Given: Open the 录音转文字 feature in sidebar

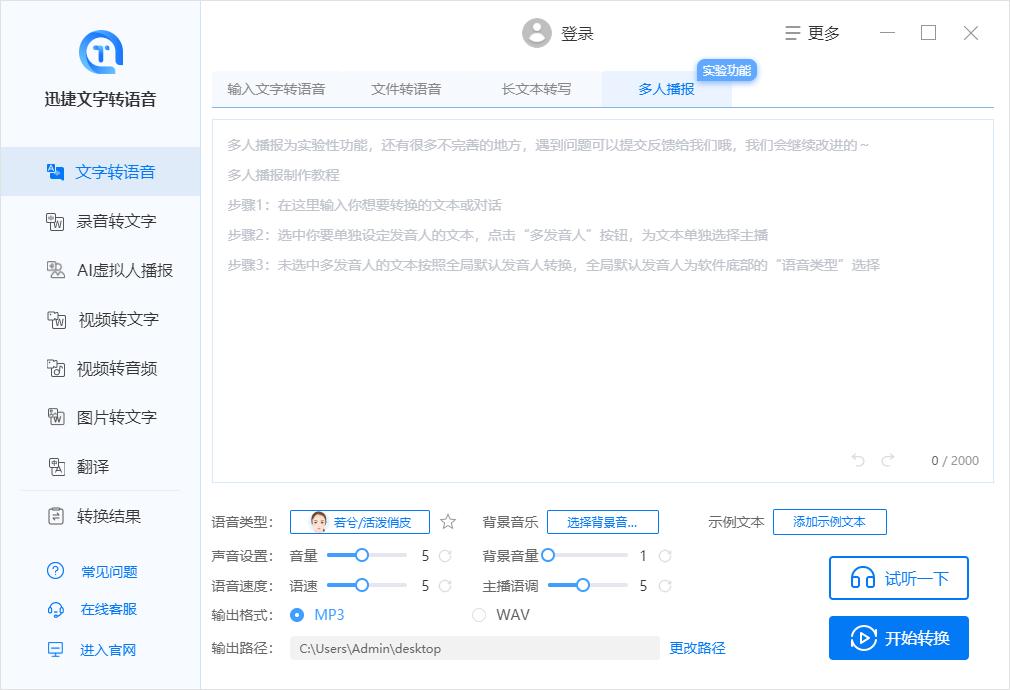Looking at the screenshot, I should click(x=103, y=220).
